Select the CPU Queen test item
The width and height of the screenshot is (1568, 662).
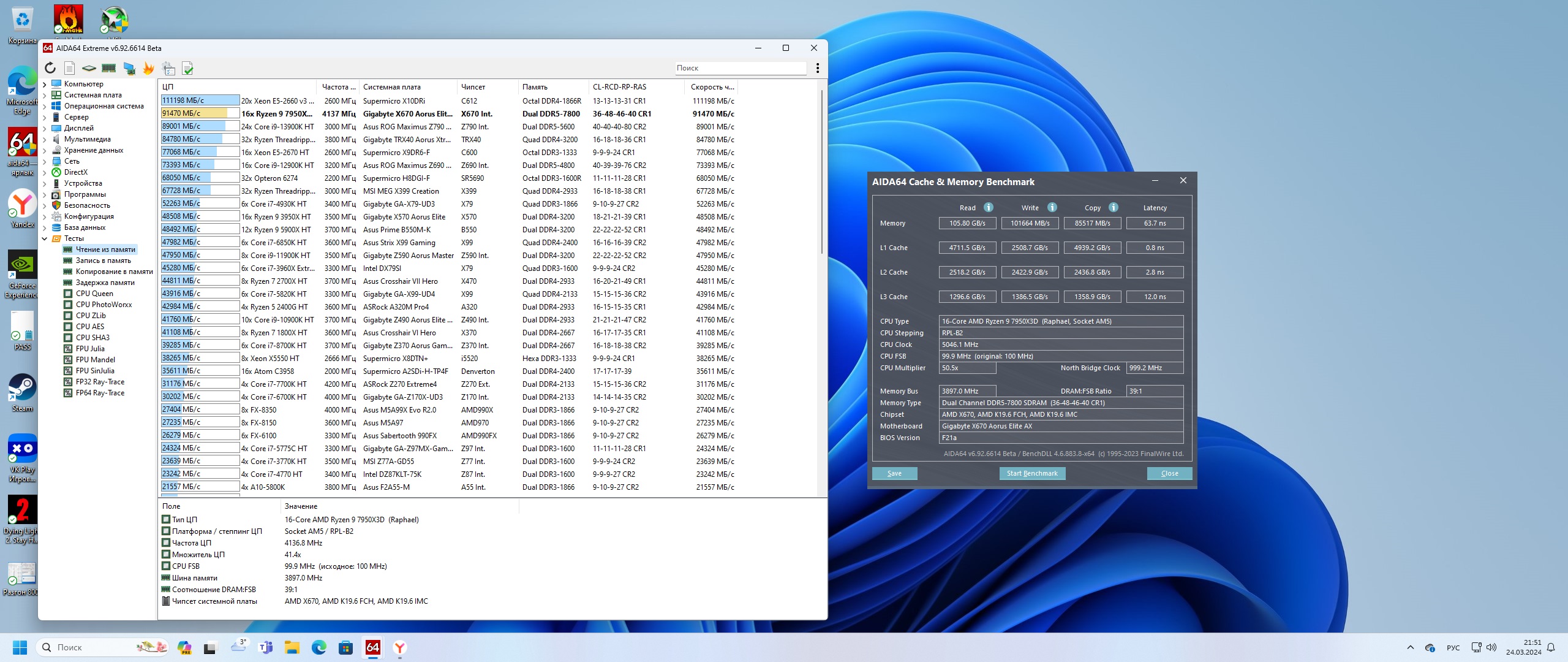(x=94, y=294)
